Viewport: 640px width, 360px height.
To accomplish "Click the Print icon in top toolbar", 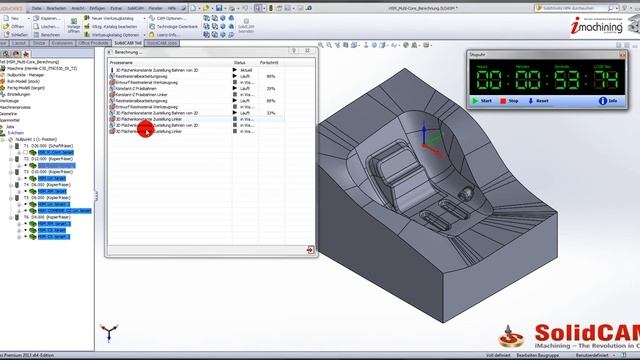I will coord(232,8).
